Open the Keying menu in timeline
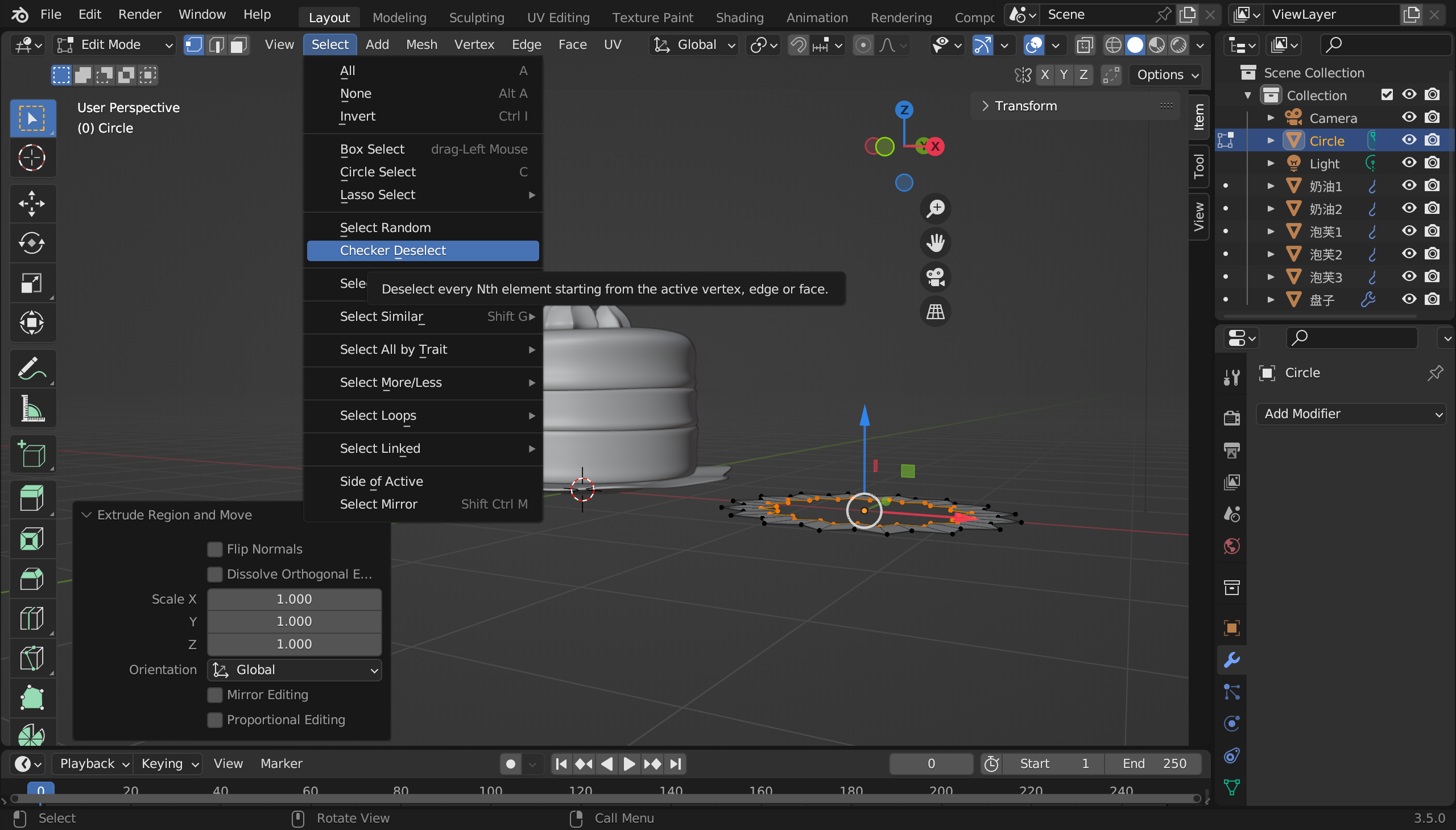The image size is (1456, 830). point(168,763)
